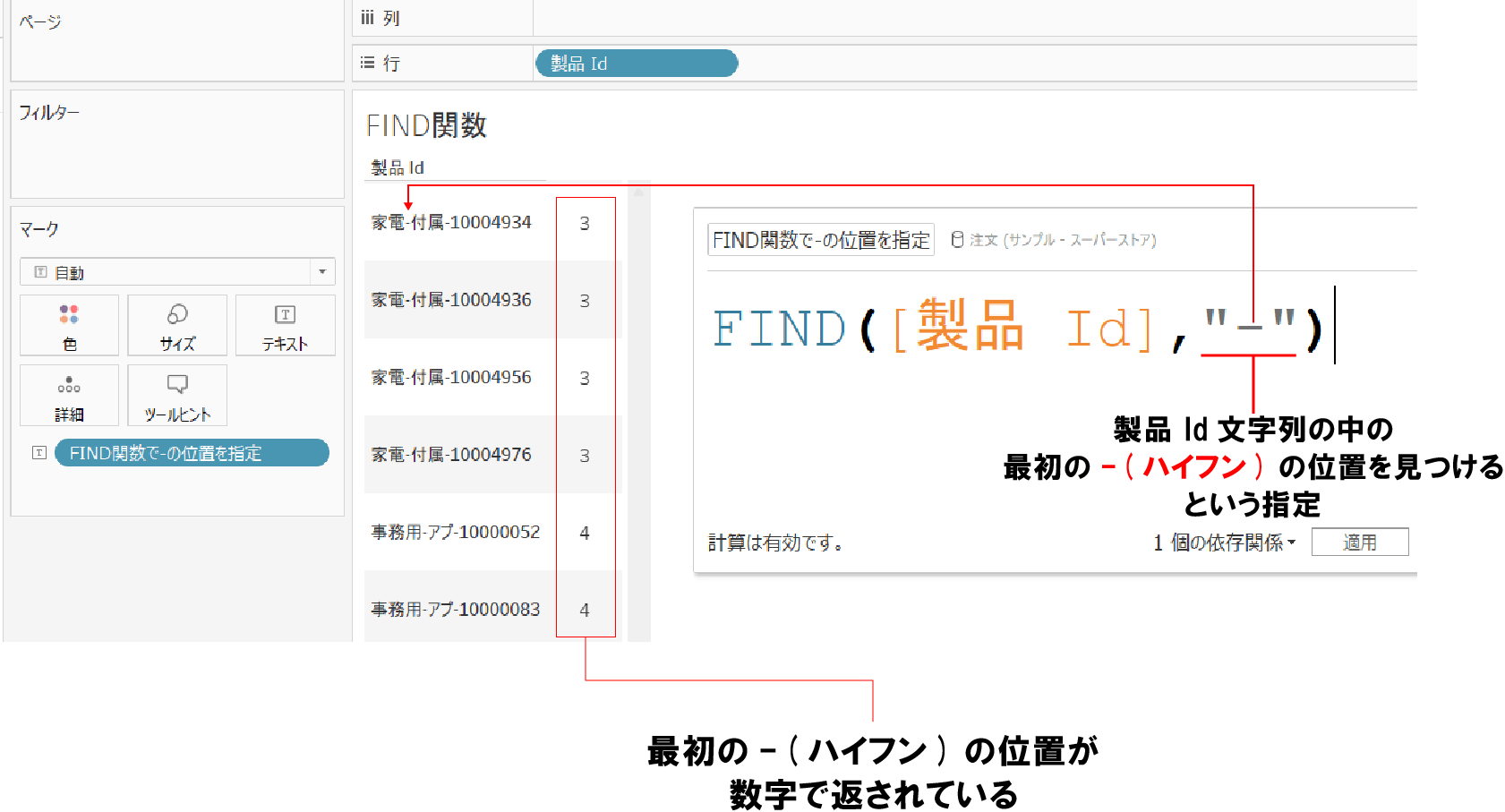Open the Tooltip (ツールヒント) settings
Screen dimensions: 1505x812
point(176,395)
